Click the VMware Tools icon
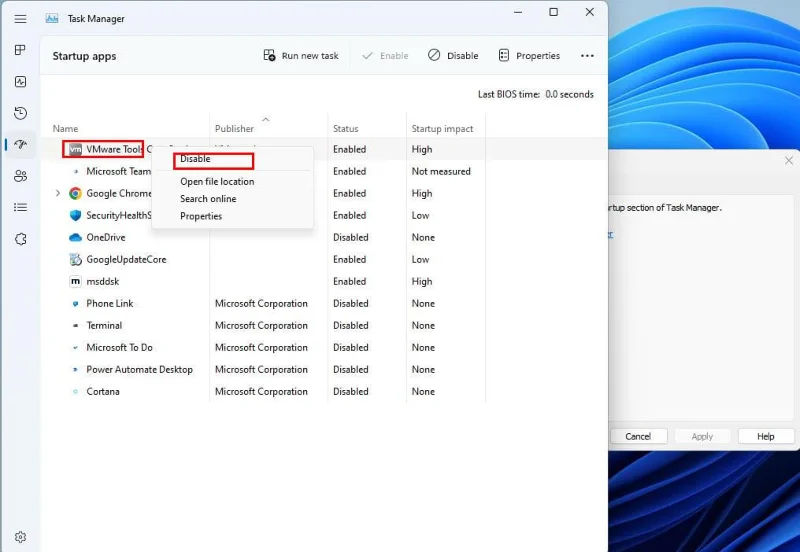The height and width of the screenshot is (552, 800). pos(75,149)
